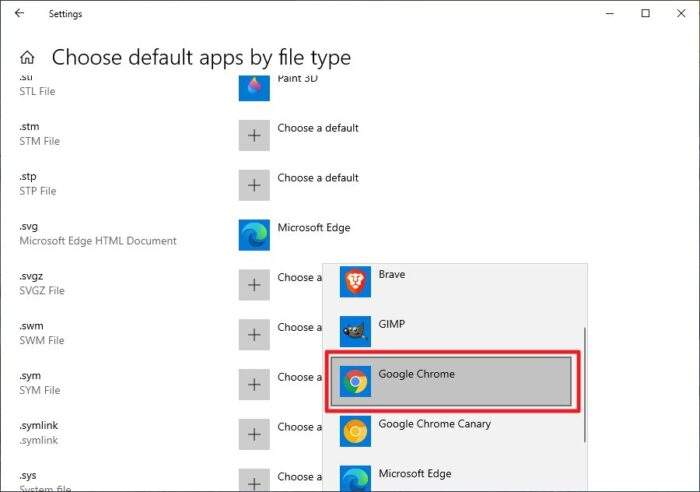Click the 'Microsoft Edge HTML Document' description

click(x=98, y=241)
